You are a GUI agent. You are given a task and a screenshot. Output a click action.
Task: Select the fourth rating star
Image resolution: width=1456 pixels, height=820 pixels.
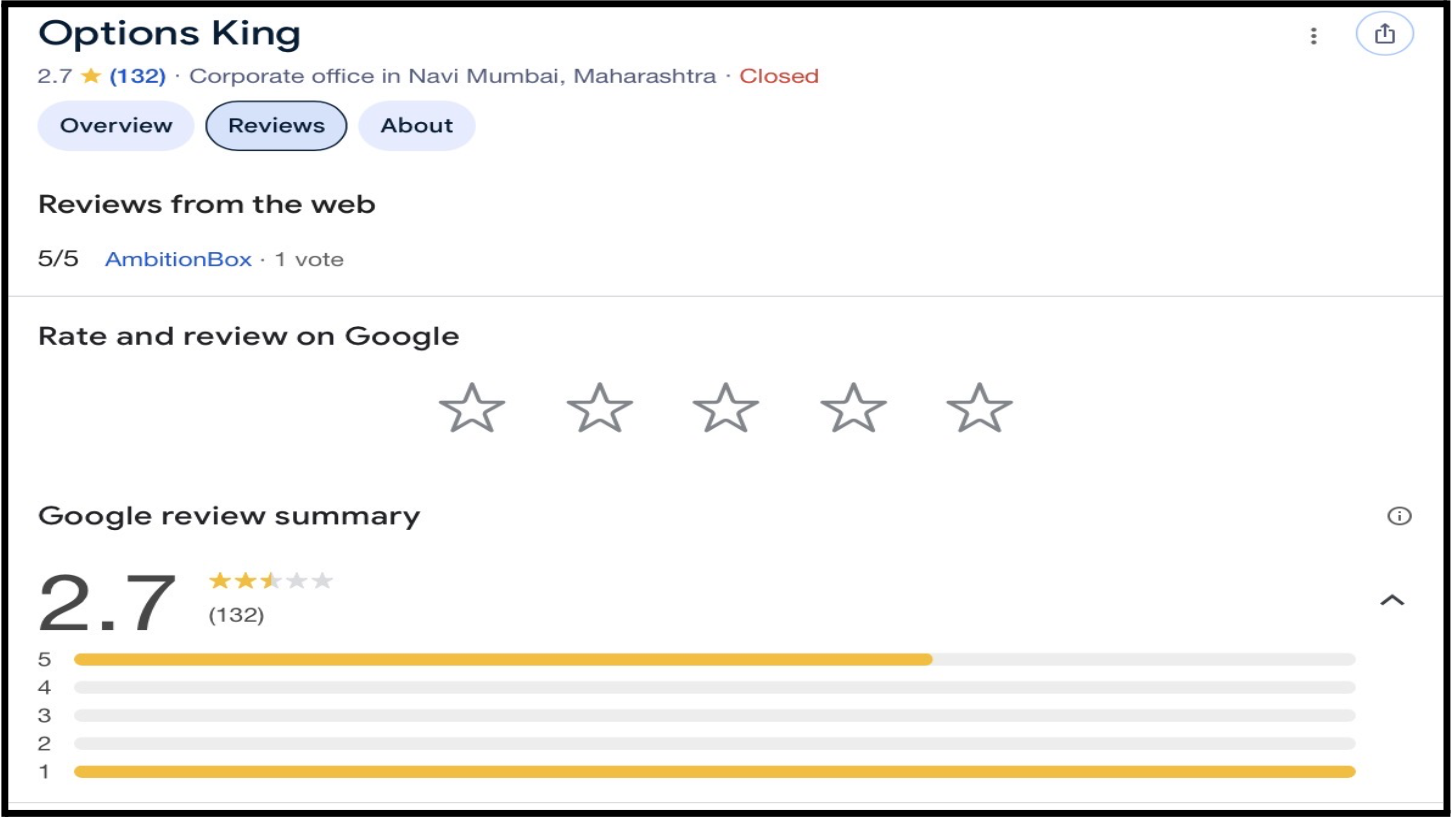[852, 407]
